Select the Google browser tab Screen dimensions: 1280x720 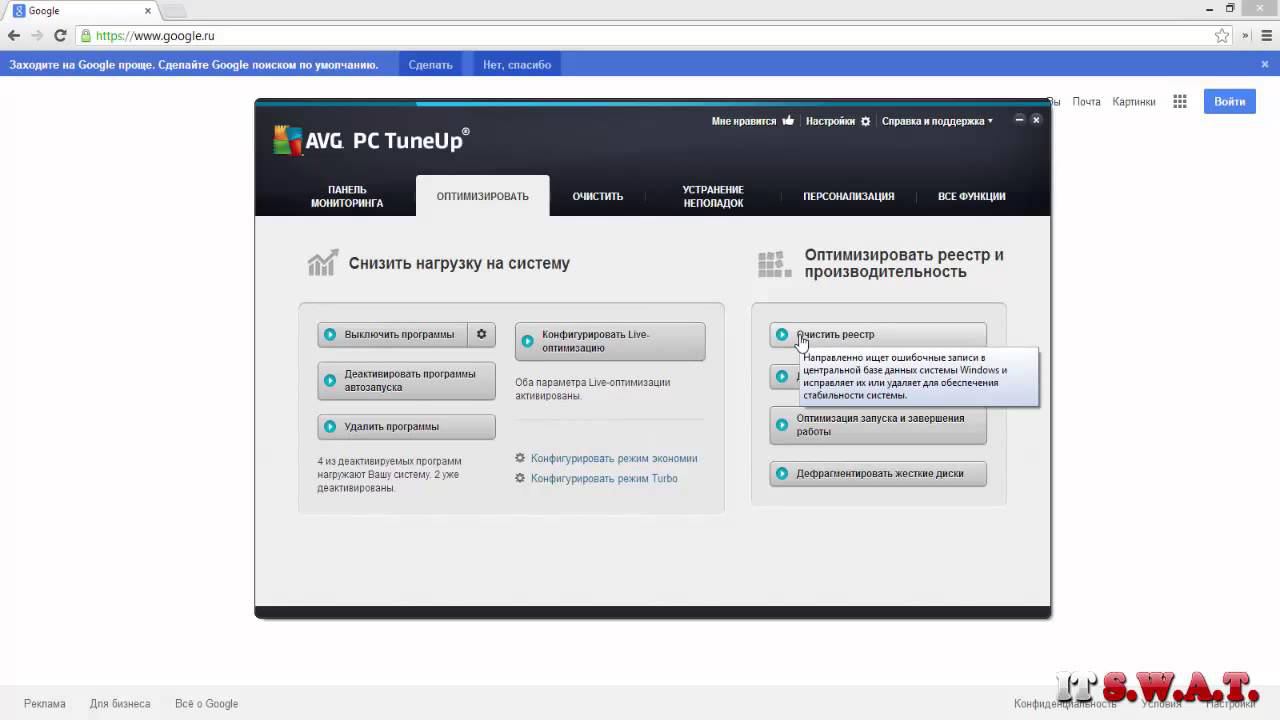point(80,11)
